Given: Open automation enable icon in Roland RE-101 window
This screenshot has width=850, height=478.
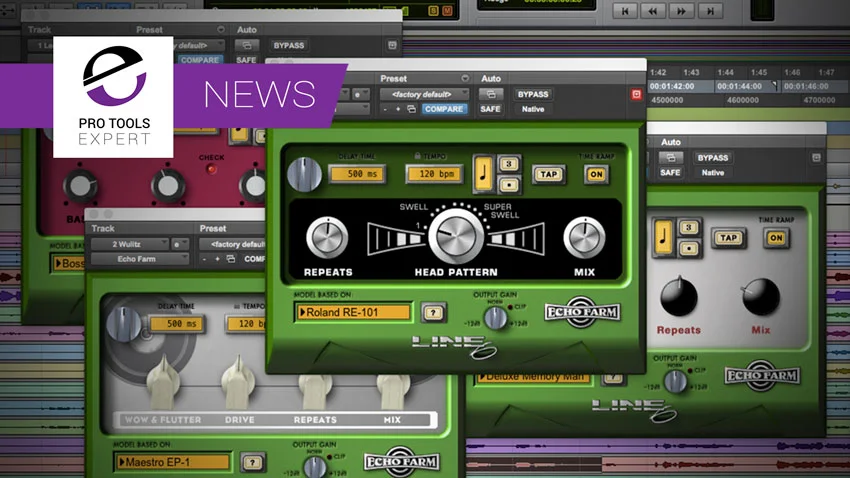Looking at the screenshot, I should (x=491, y=94).
